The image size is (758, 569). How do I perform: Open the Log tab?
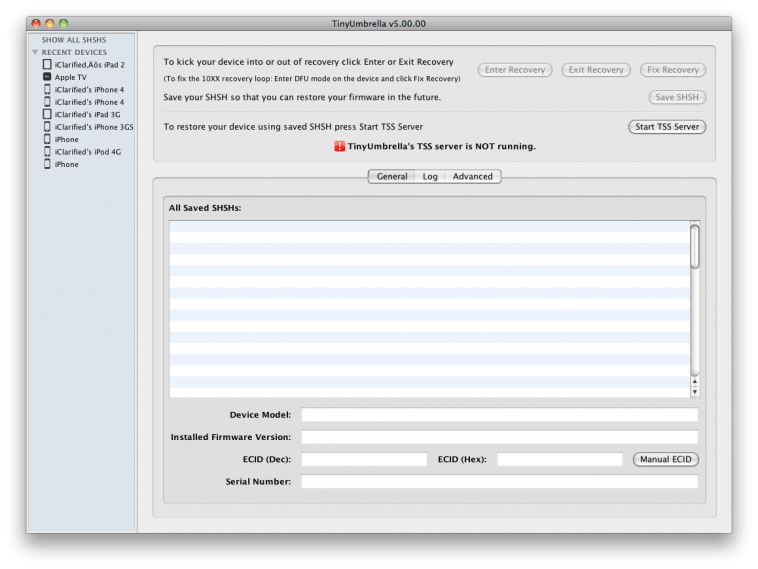pyautogui.click(x=430, y=176)
